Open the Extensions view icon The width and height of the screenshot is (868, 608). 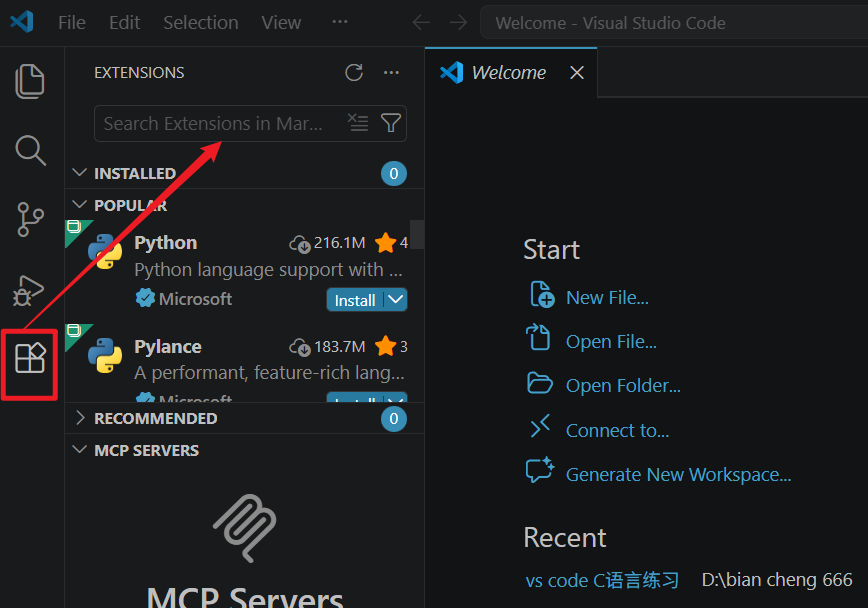[x=30, y=358]
